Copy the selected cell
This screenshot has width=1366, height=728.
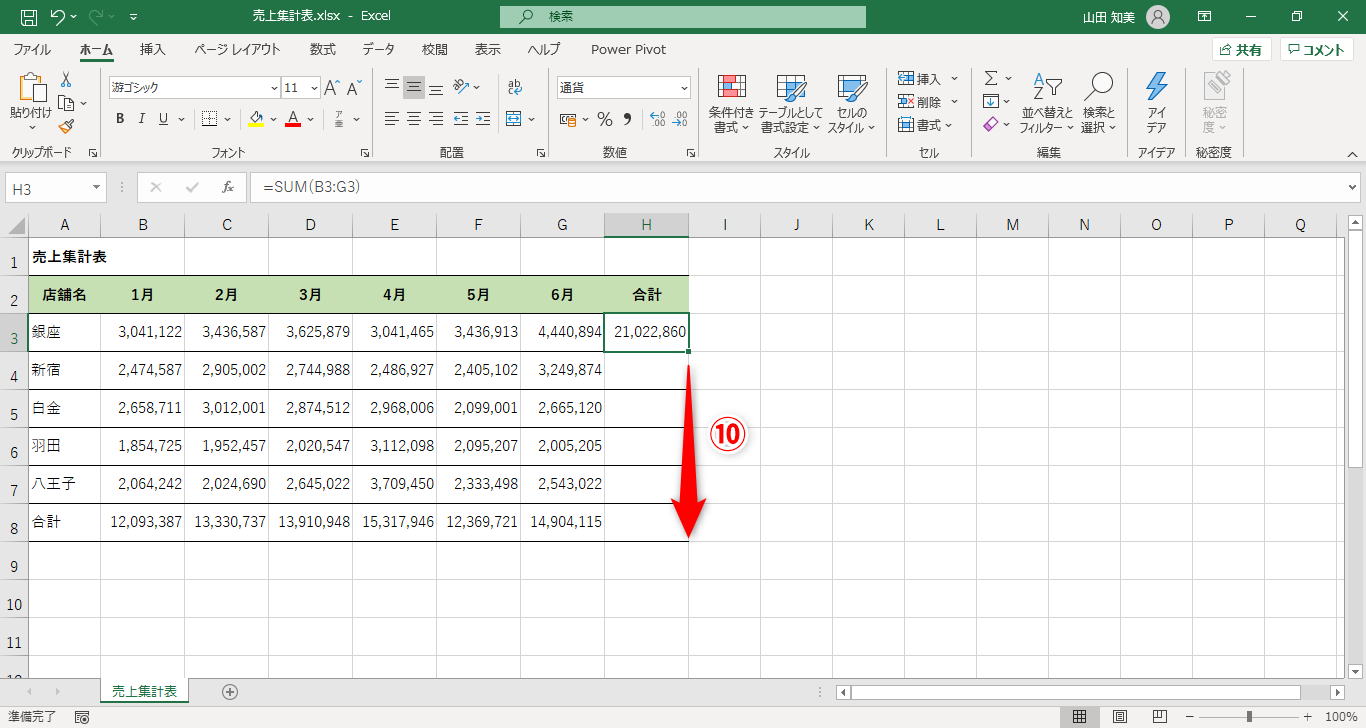pyautogui.click(x=66, y=103)
